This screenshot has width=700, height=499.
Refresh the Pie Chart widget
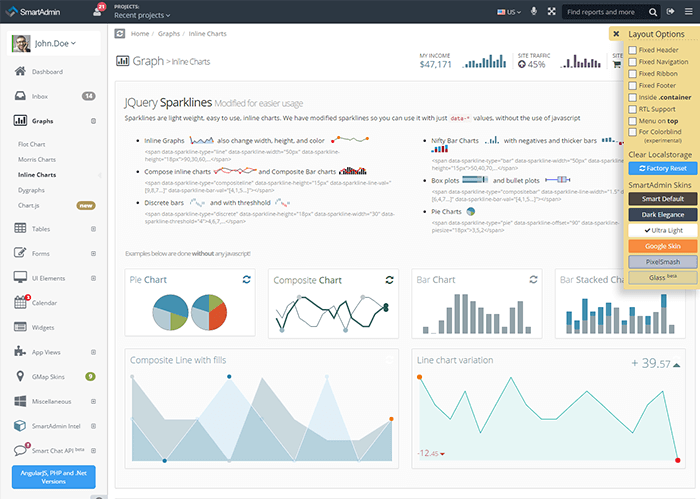coord(246,280)
